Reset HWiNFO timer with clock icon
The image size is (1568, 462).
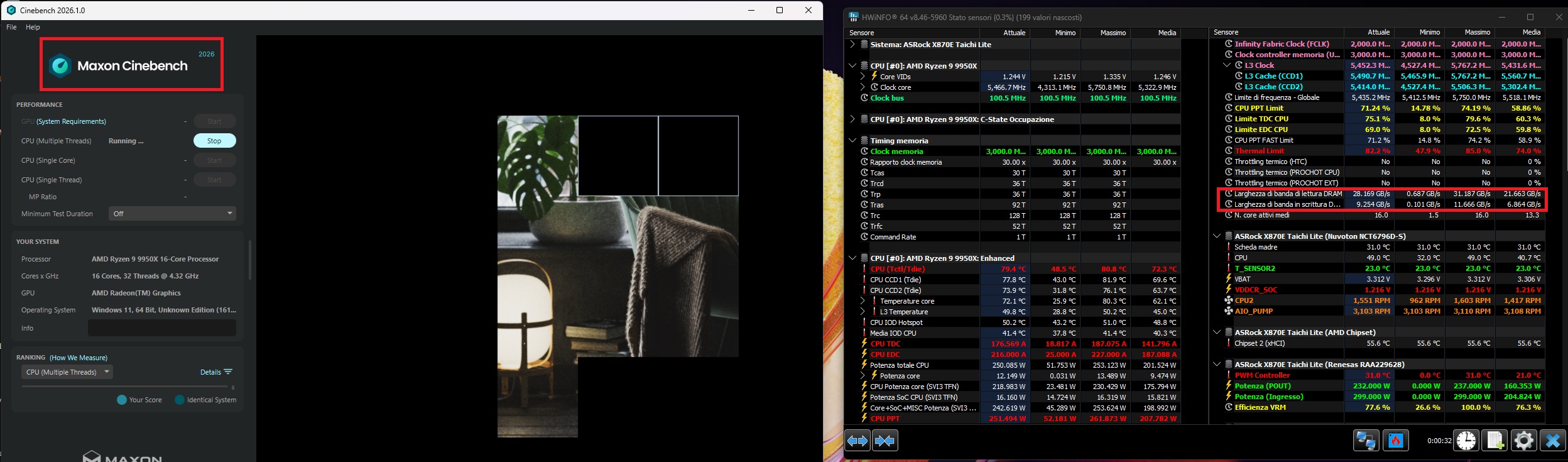1466,441
